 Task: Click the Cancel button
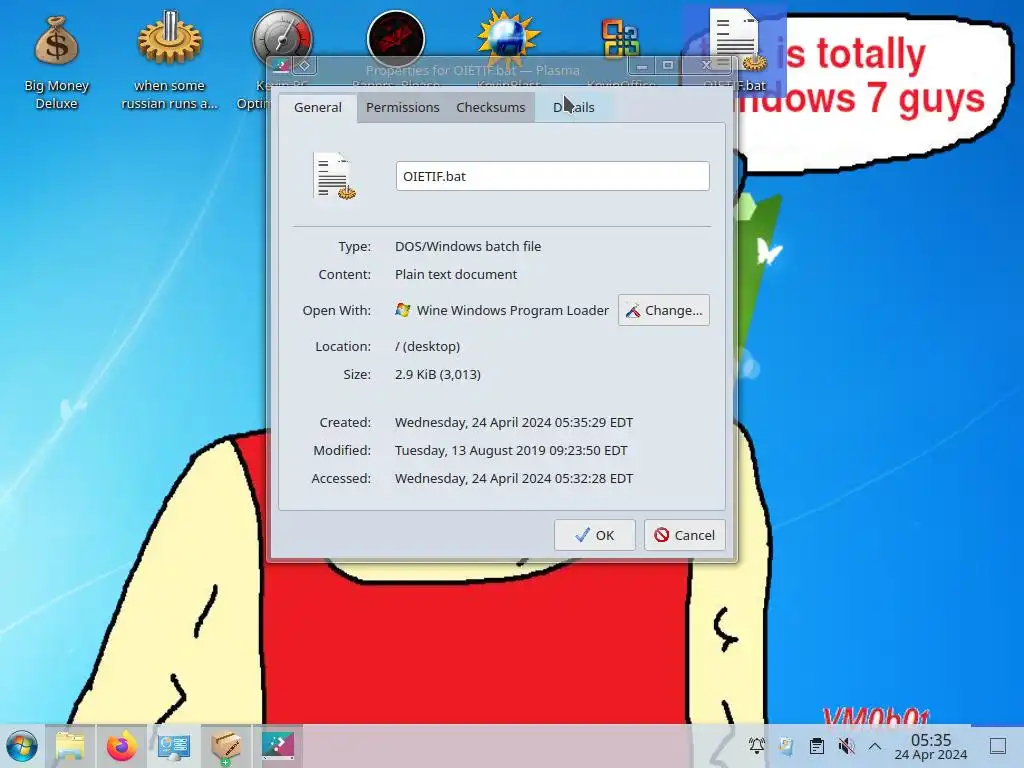(x=684, y=535)
